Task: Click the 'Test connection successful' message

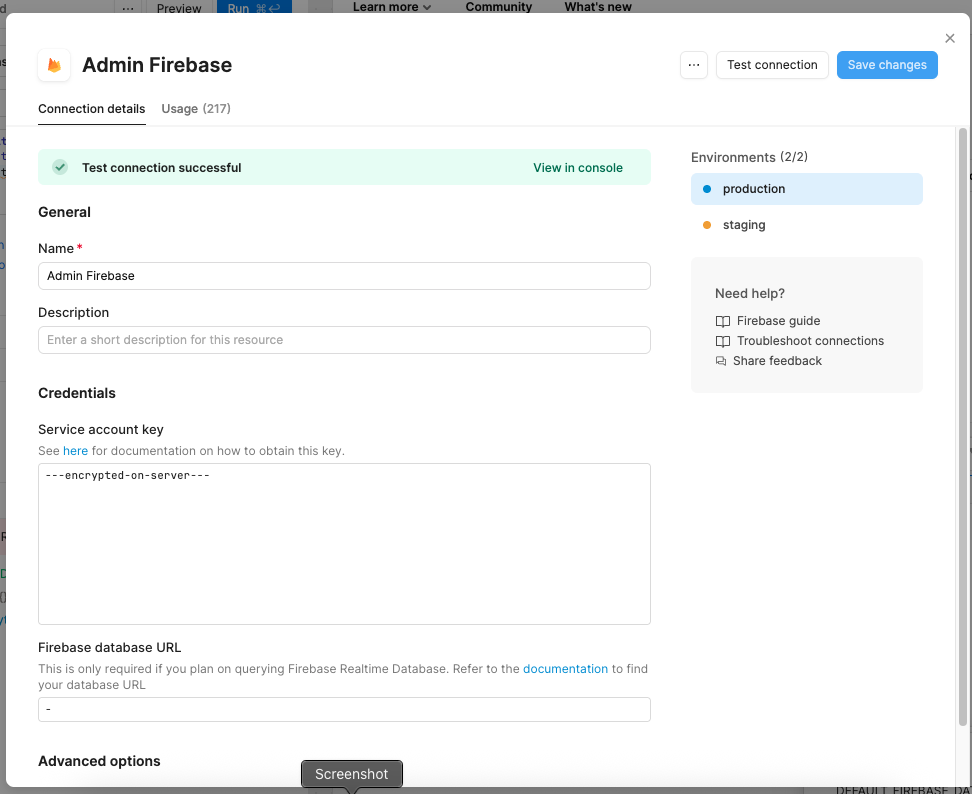Action: 161,168
